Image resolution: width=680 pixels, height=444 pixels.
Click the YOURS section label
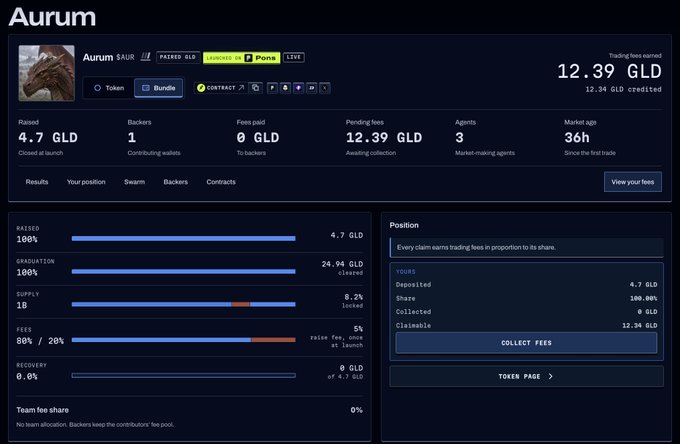[x=405, y=271]
